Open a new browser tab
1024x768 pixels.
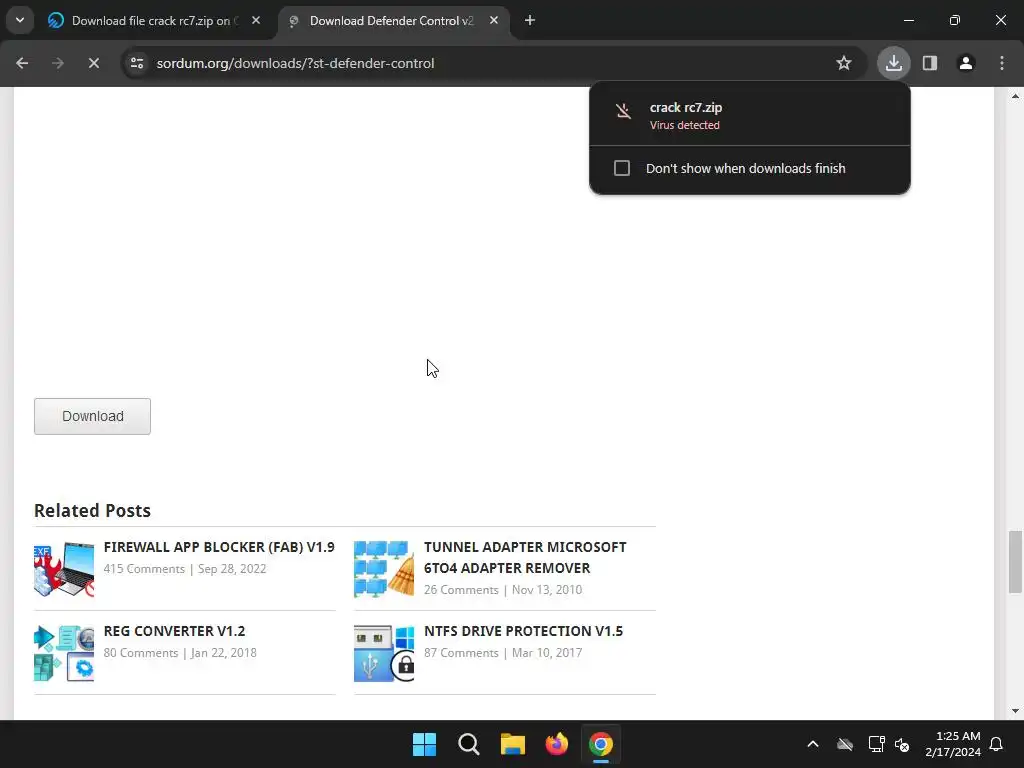tap(530, 21)
